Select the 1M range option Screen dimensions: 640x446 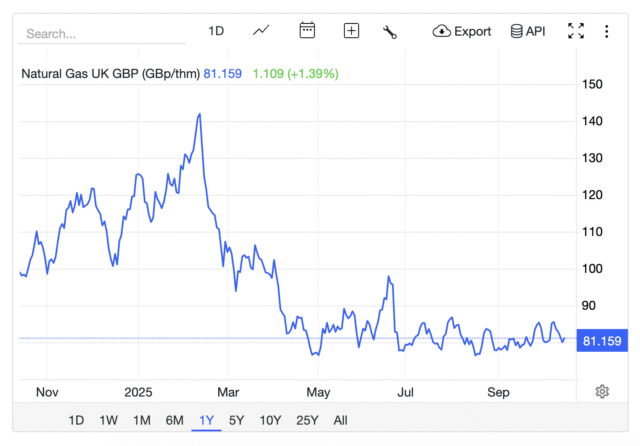click(142, 420)
